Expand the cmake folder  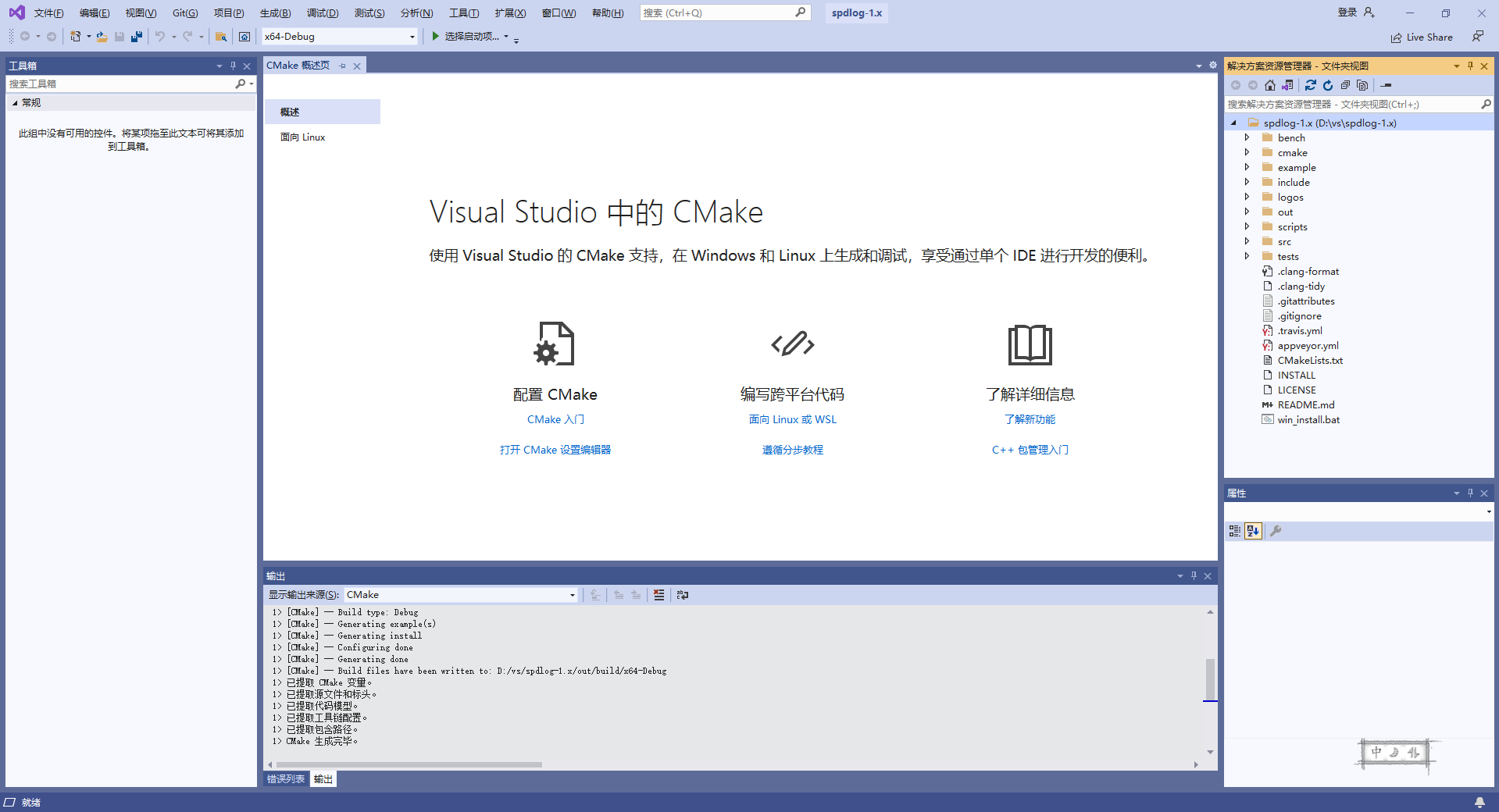pos(1247,152)
